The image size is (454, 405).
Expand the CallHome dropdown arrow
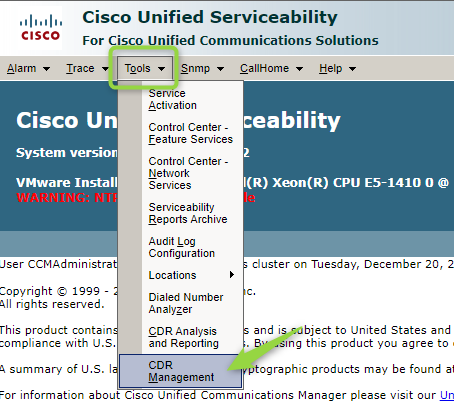[x=299, y=69]
